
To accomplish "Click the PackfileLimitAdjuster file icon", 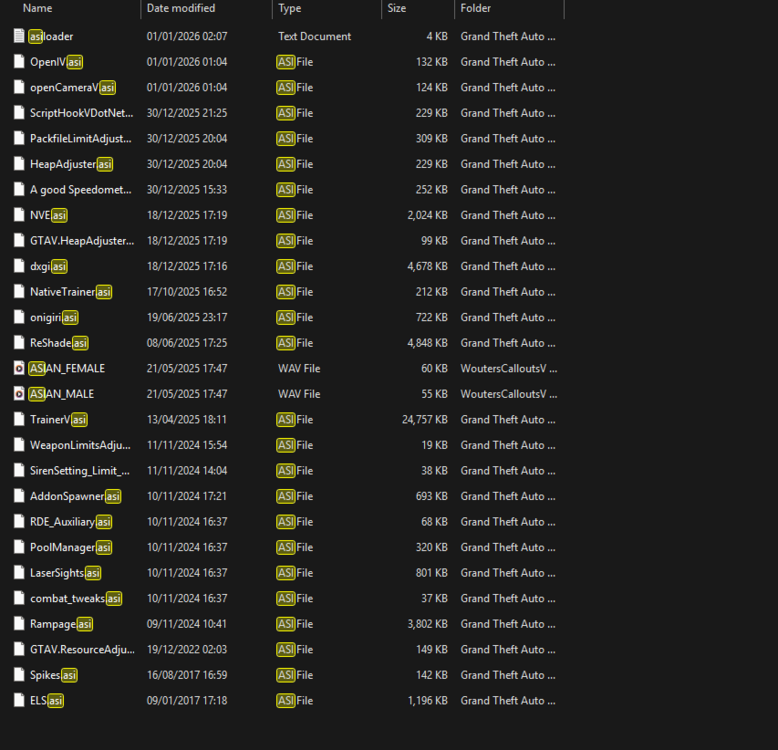I will (19, 138).
